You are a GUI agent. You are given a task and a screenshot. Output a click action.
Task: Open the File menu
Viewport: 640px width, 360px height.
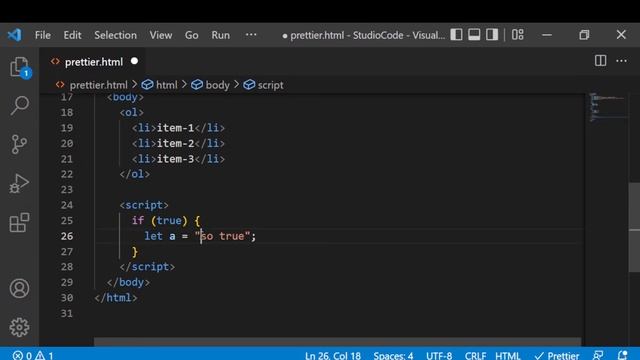(43, 35)
